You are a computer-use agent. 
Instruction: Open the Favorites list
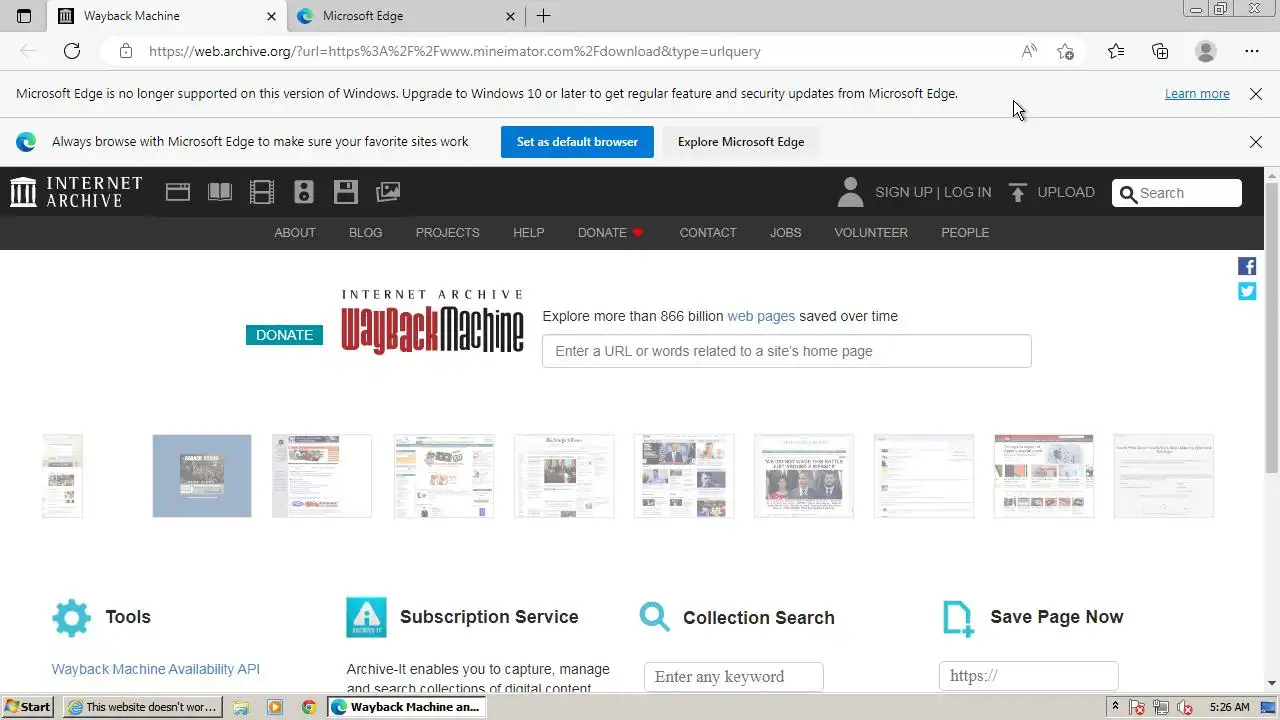pyautogui.click(x=1116, y=51)
